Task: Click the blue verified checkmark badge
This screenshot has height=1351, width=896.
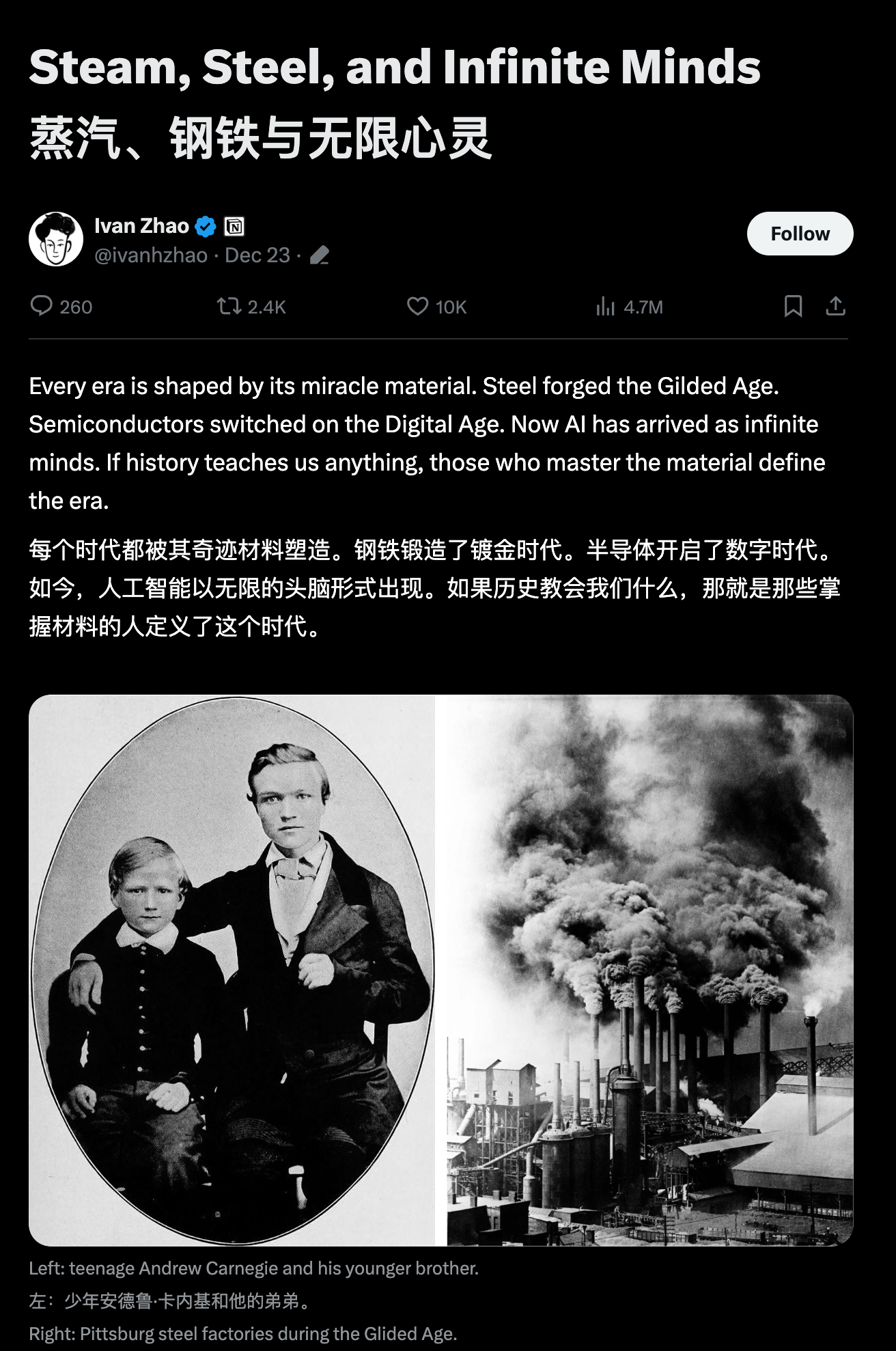Action: [x=206, y=226]
